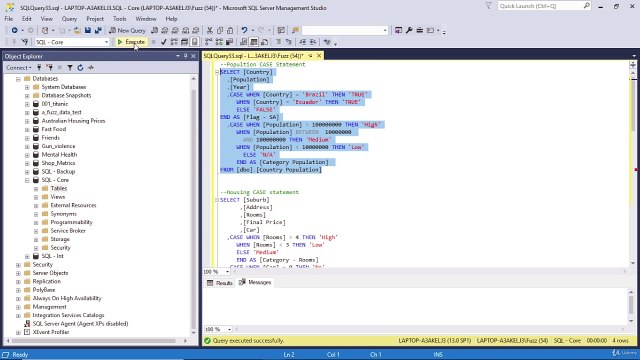640x360 pixels.
Task: Switch output to Results to Grid
Action: [x=254, y=42]
